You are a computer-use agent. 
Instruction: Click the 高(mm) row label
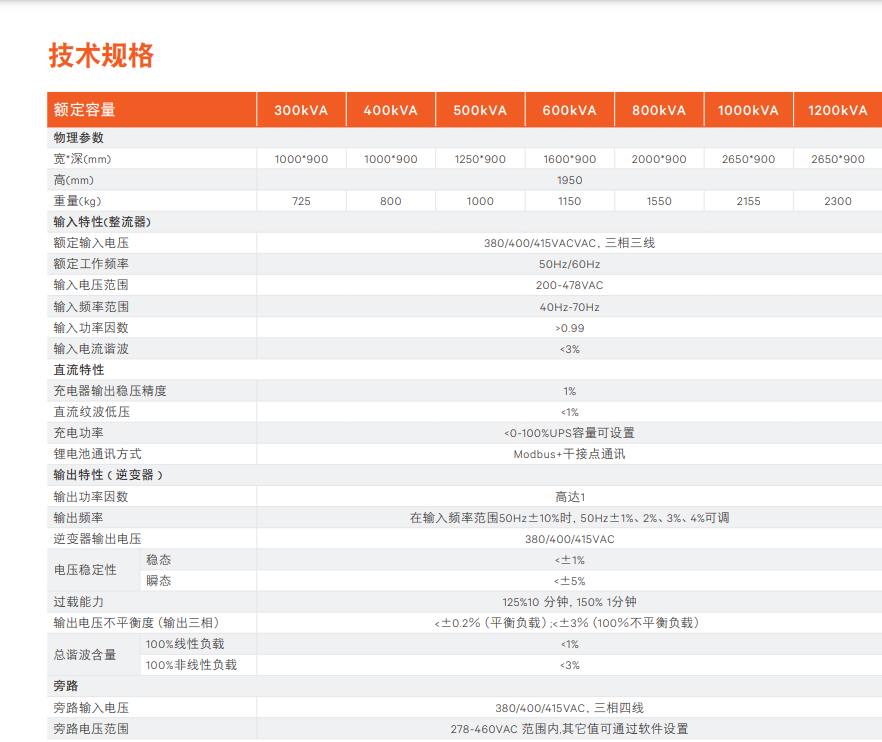[74, 180]
